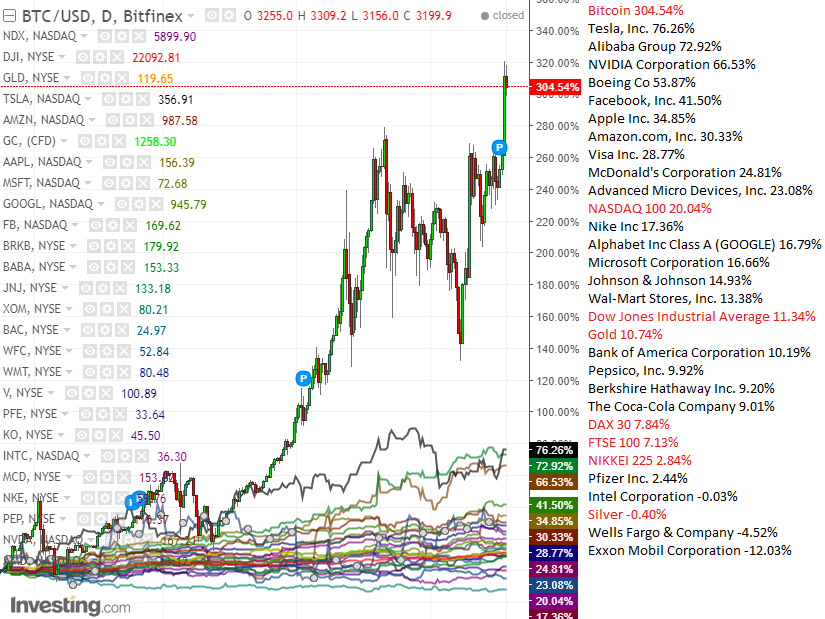825x619 pixels.
Task: Remove MSFT, NASDAQ from chart
Action: (142, 183)
